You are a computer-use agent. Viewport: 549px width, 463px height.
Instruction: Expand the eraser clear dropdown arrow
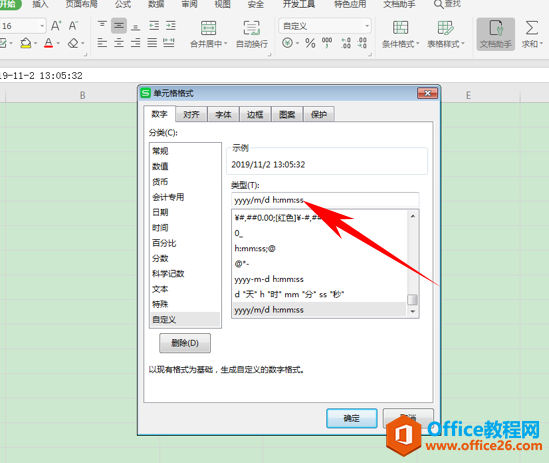tap(83, 43)
